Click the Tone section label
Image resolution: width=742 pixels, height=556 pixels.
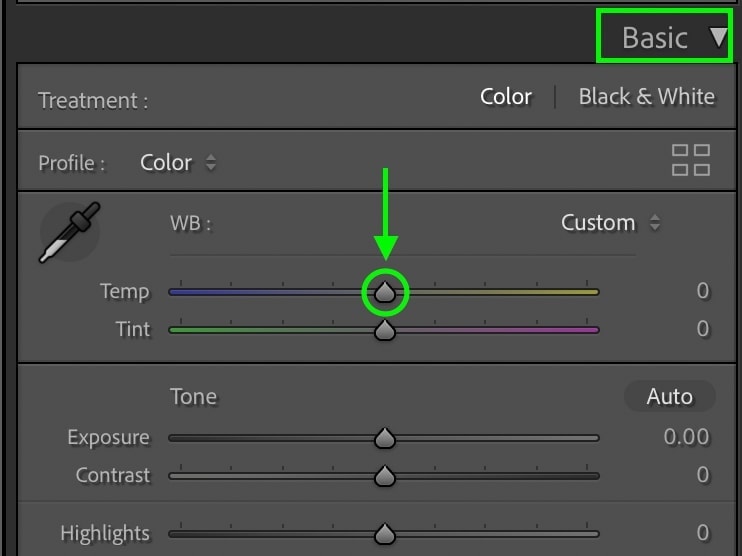(194, 397)
